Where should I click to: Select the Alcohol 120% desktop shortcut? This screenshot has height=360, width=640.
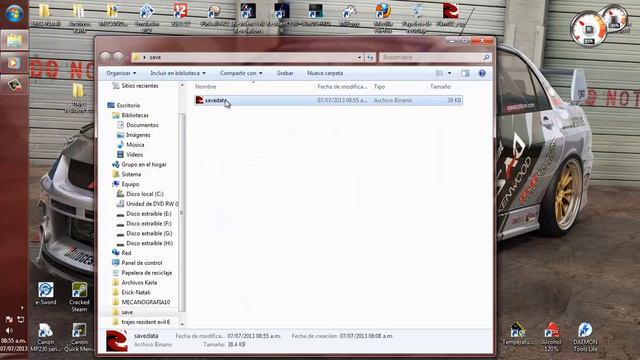coord(551,337)
